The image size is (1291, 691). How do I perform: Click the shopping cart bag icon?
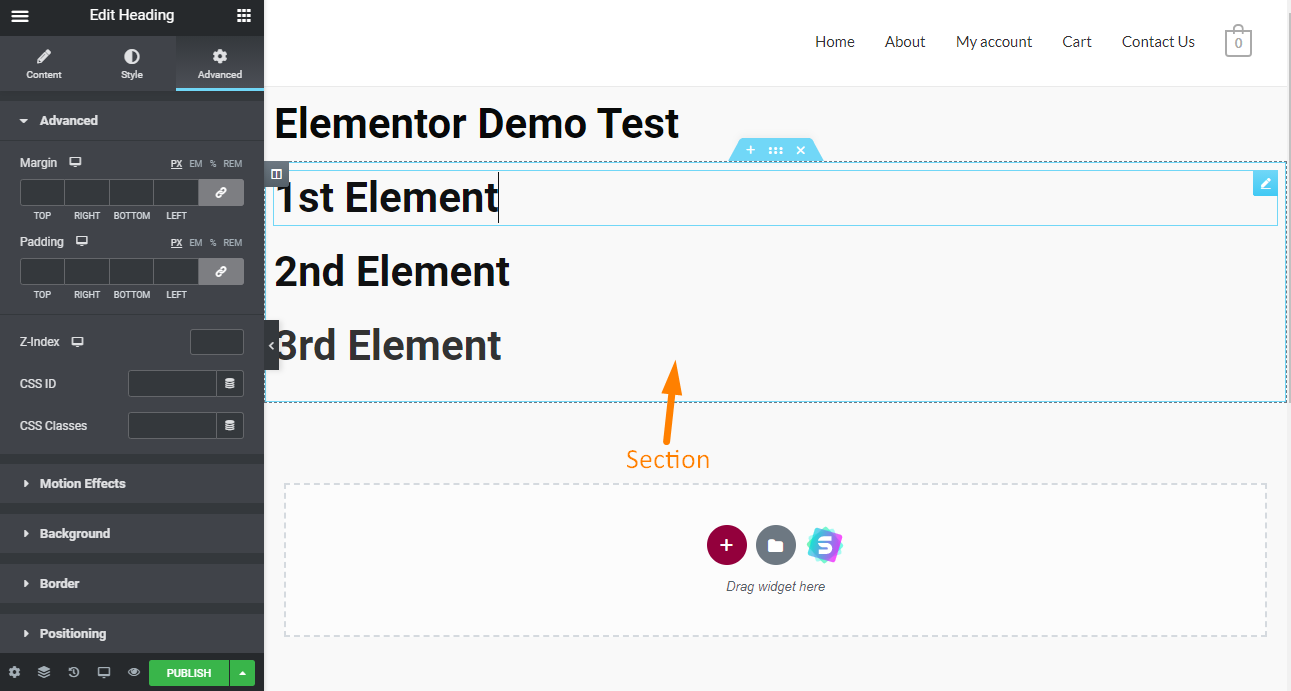(x=1238, y=41)
